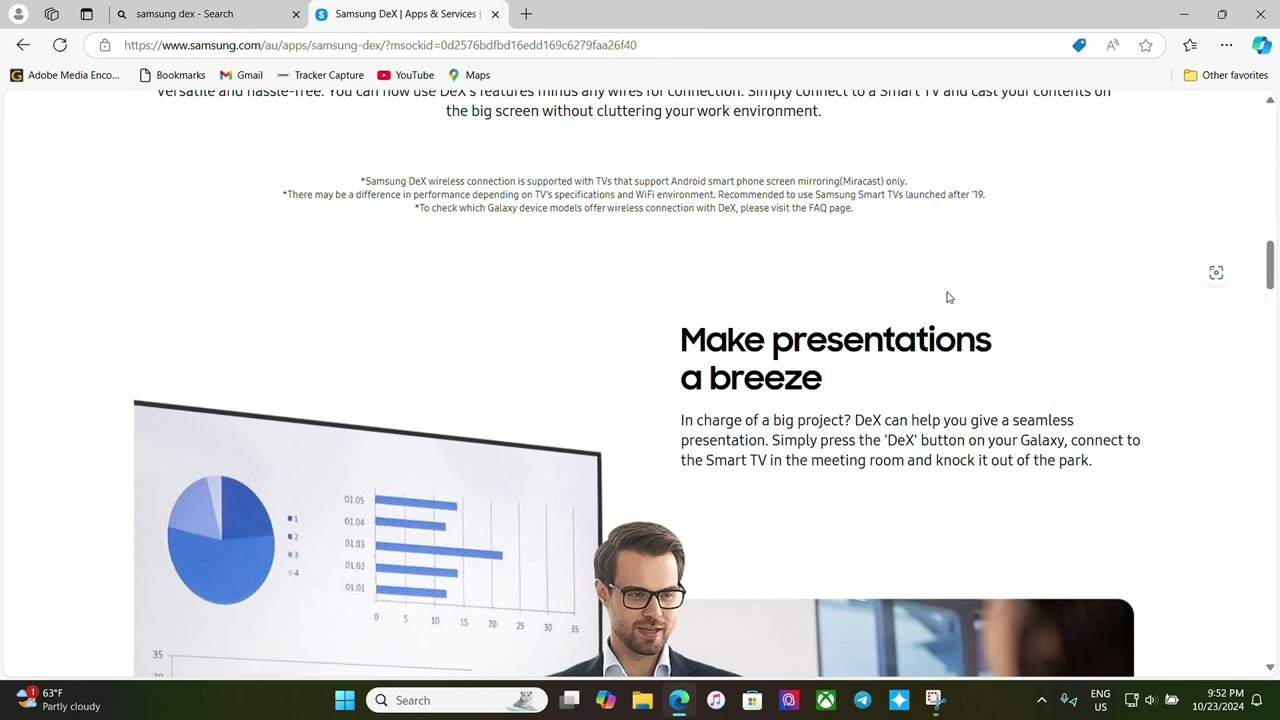The height and width of the screenshot is (720, 1280).
Task: Open the Xbox app from taskbar
Action: pos(826,700)
